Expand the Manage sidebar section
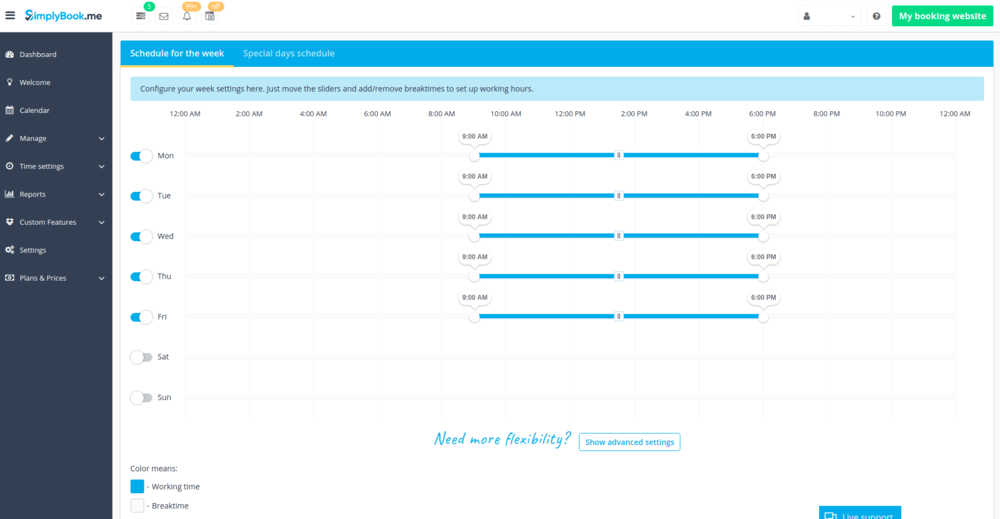 pyautogui.click(x=56, y=138)
